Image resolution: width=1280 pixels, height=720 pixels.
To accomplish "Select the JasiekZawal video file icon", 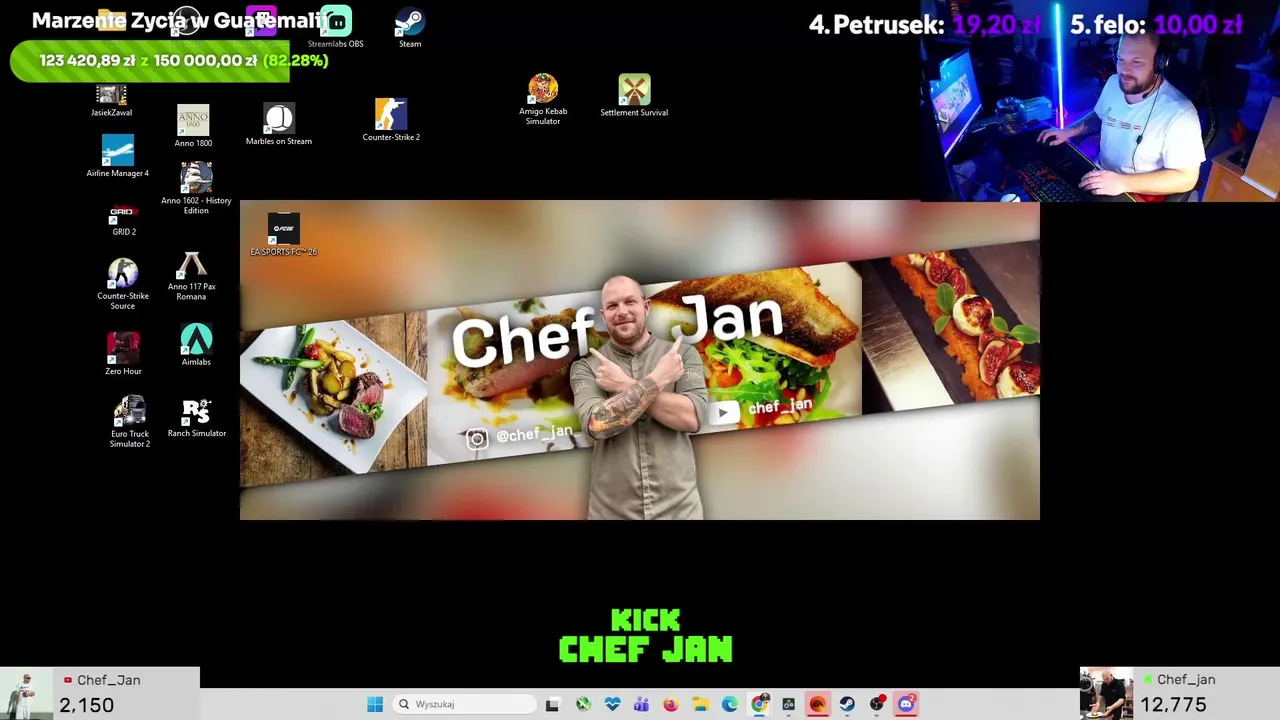I will click(111, 101).
